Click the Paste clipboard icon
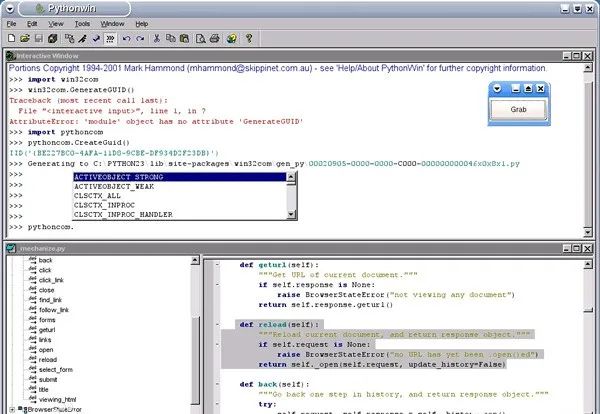The width and height of the screenshot is (600, 414). coord(184,38)
